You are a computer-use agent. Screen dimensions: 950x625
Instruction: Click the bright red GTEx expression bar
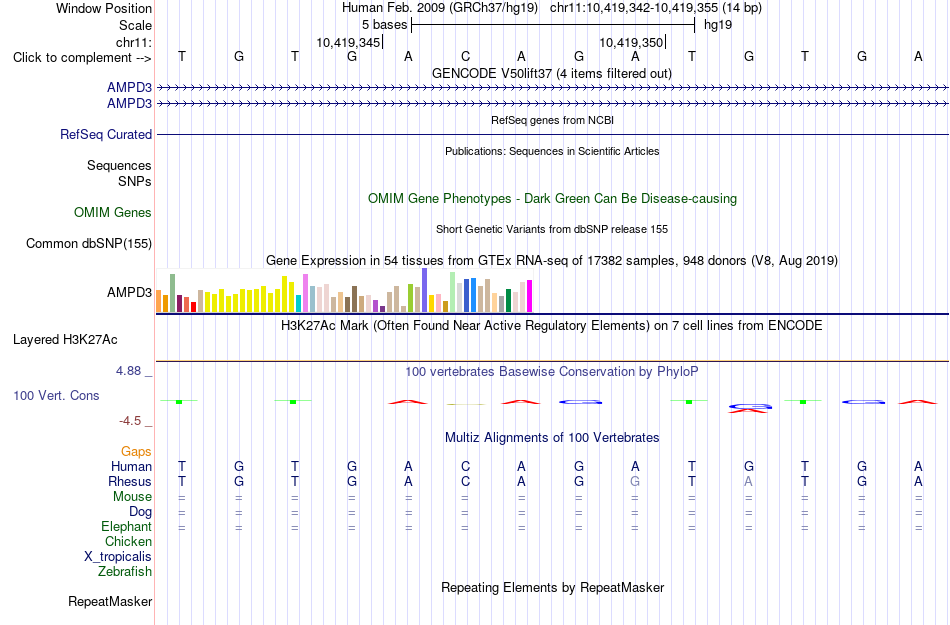[193, 307]
